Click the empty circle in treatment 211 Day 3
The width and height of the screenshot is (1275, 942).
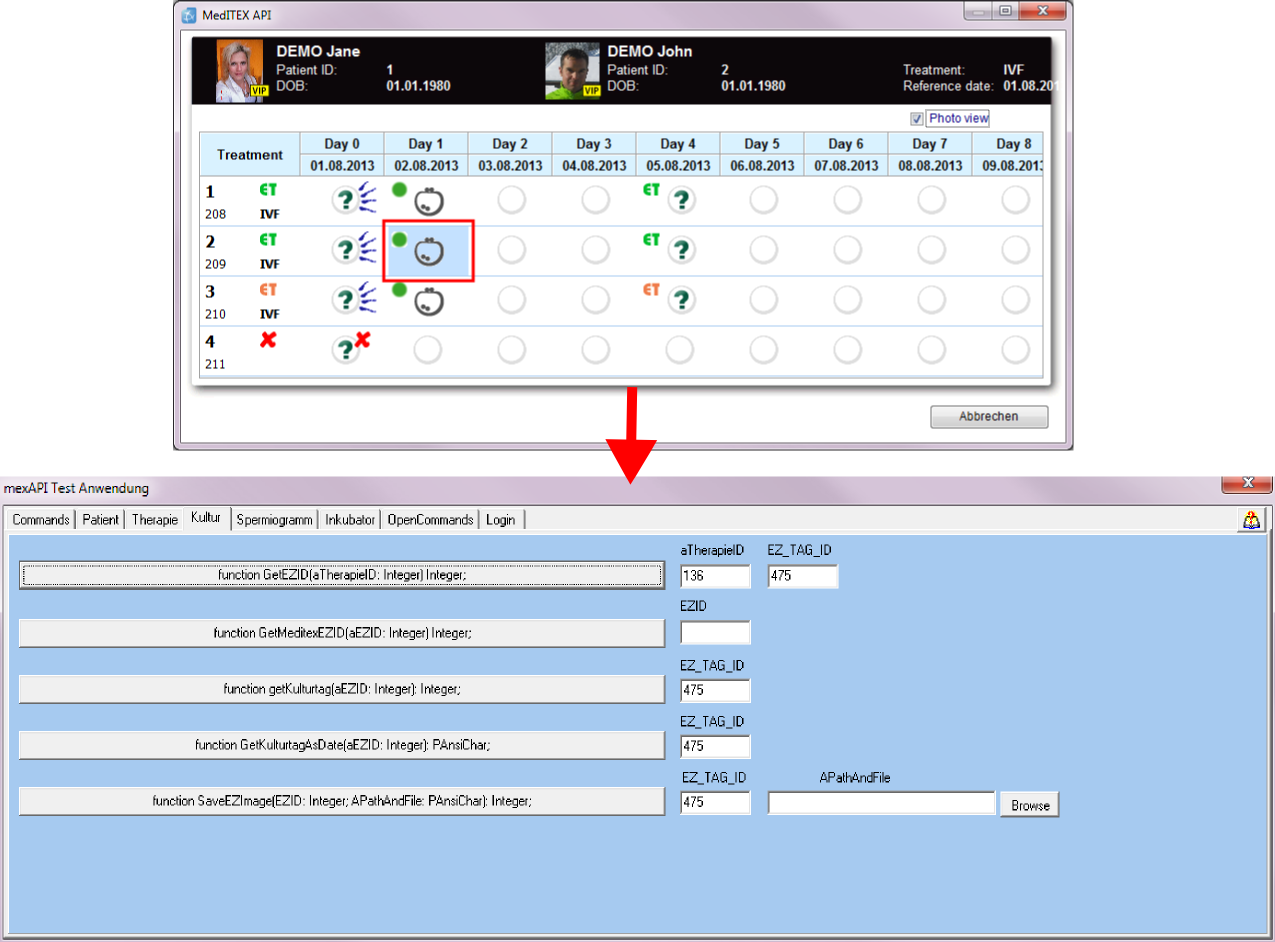click(x=595, y=350)
